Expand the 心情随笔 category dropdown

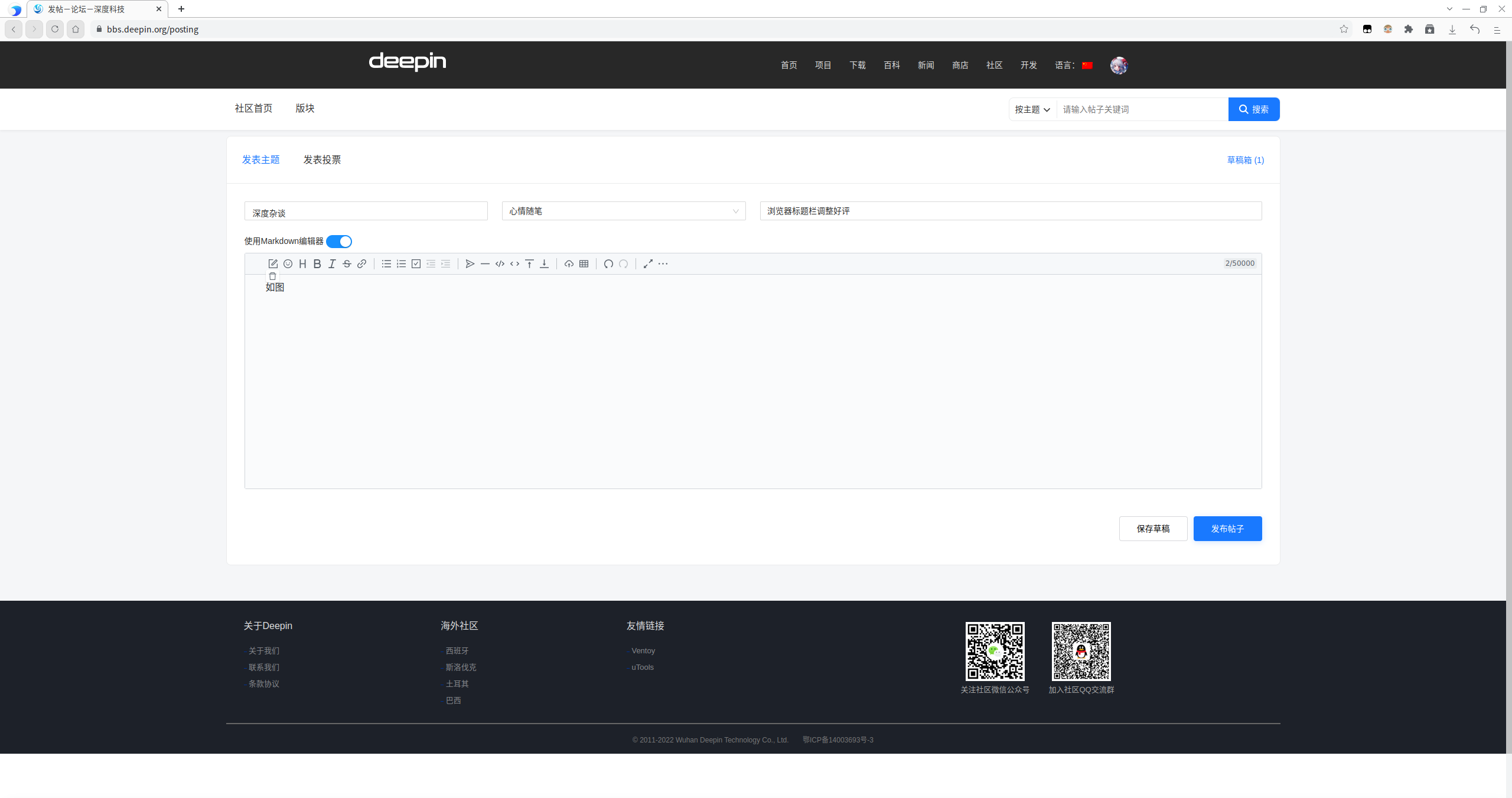[x=623, y=211]
